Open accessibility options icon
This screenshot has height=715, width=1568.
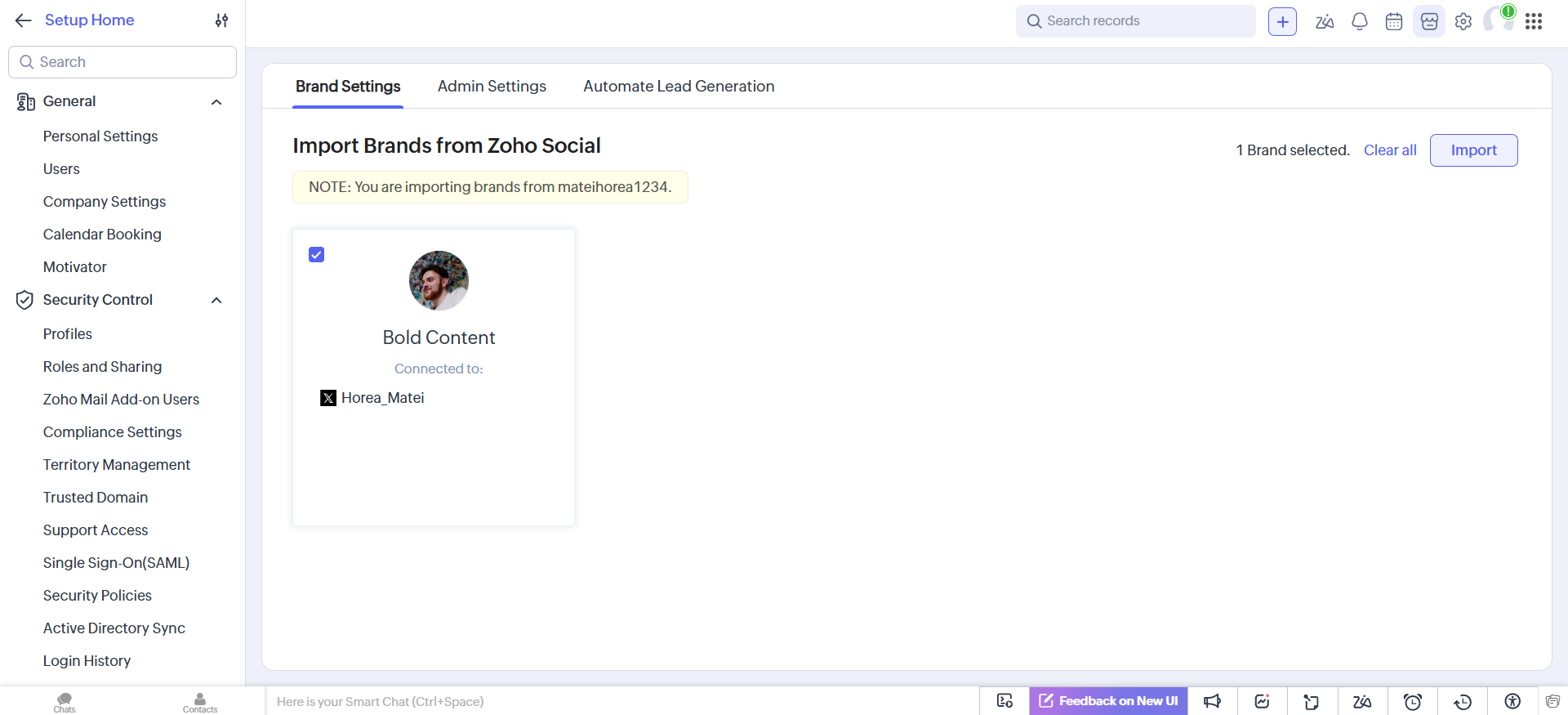tap(1512, 701)
